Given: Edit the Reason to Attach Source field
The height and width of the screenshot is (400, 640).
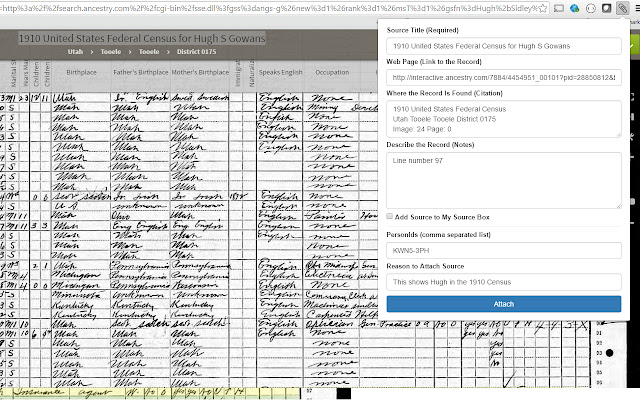Looking at the screenshot, I should coord(504,282).
